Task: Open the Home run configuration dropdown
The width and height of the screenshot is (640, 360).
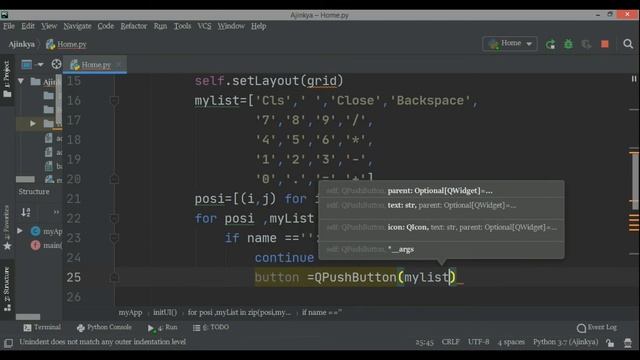Action: pyautogui.click(x=509, y=44)
